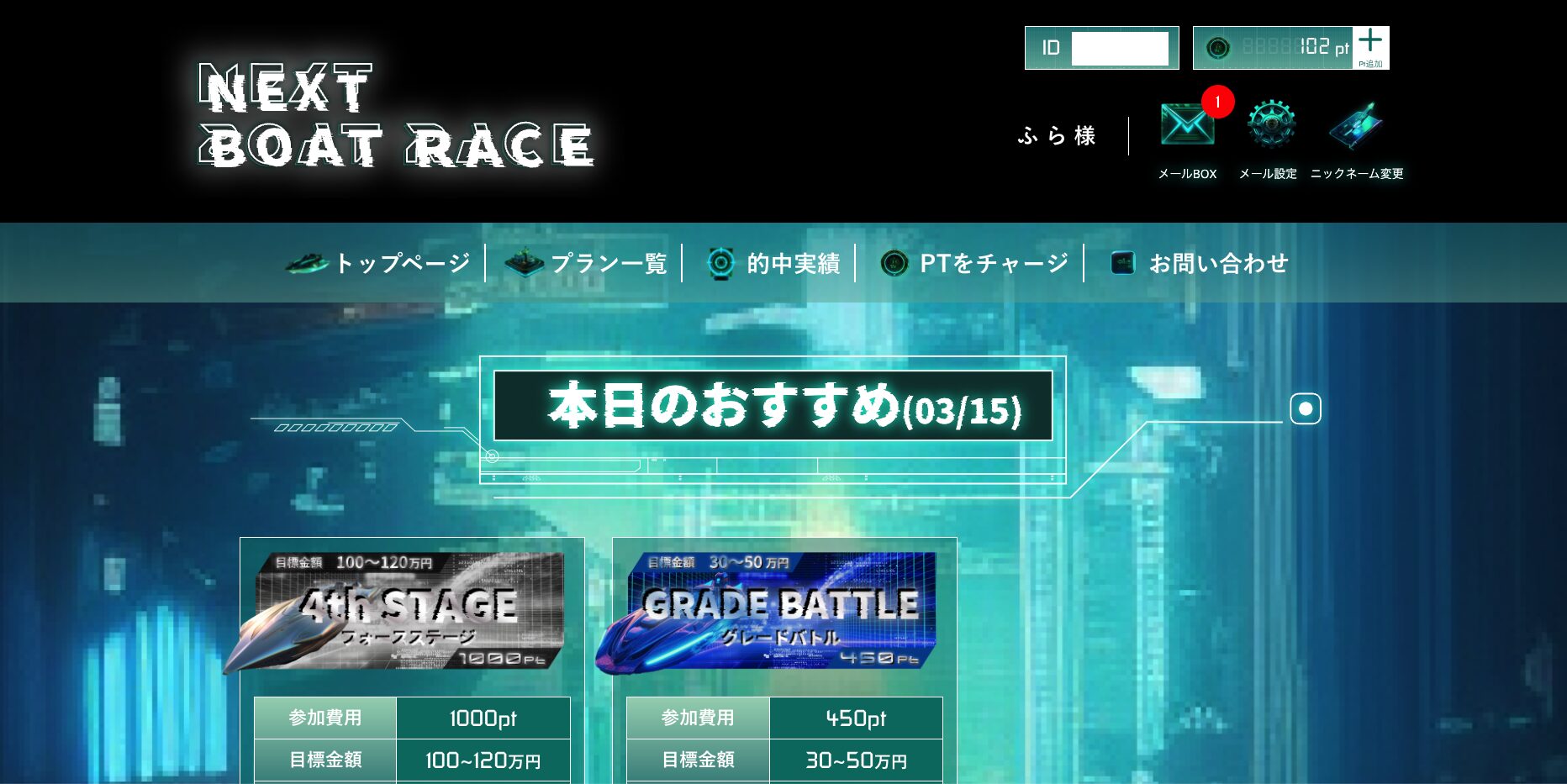1567x784 pixels.
Task: Click the ニックネーム変更 nickname change icon
Action: pos(1357,124)
